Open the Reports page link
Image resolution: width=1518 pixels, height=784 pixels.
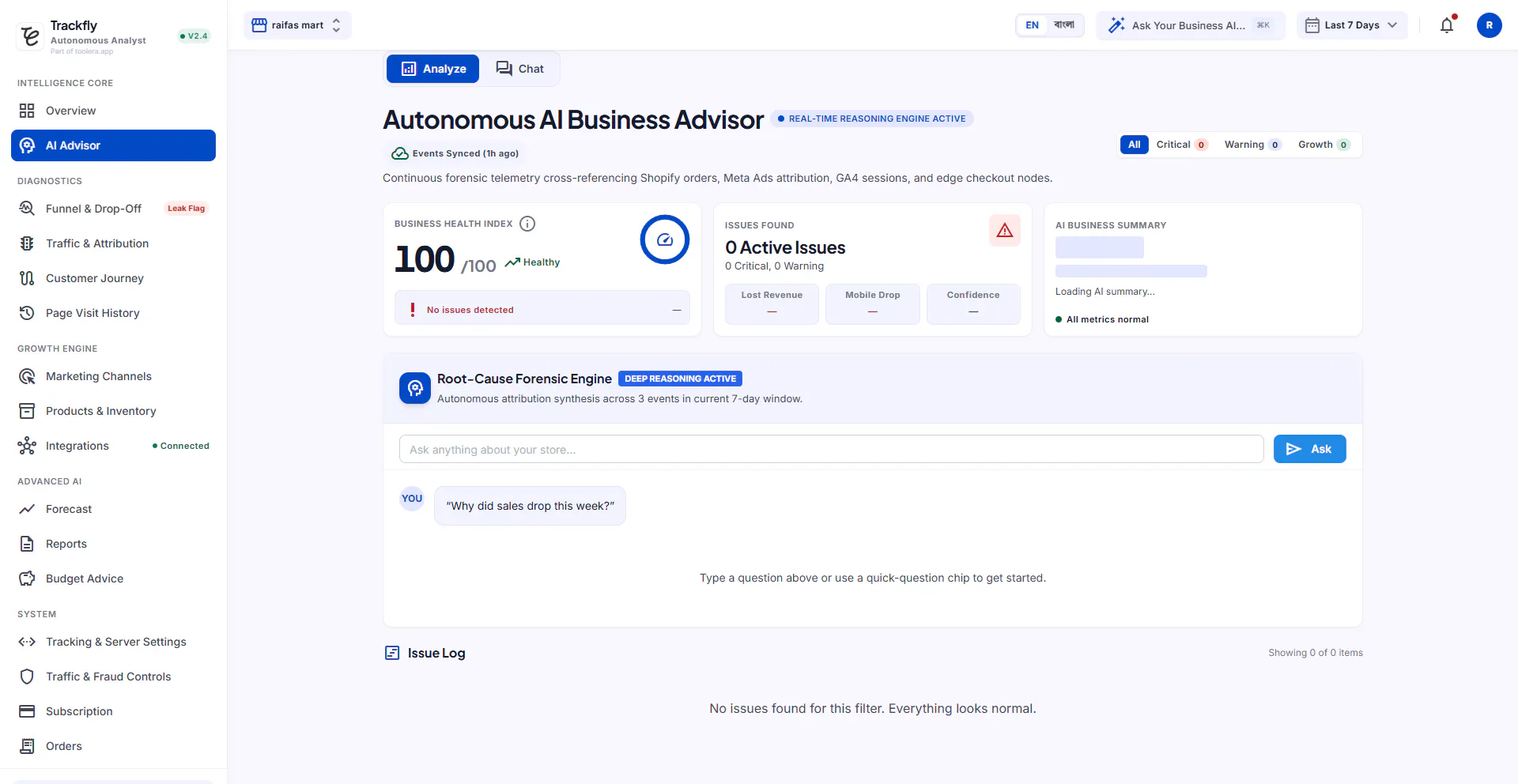point(113,544)
